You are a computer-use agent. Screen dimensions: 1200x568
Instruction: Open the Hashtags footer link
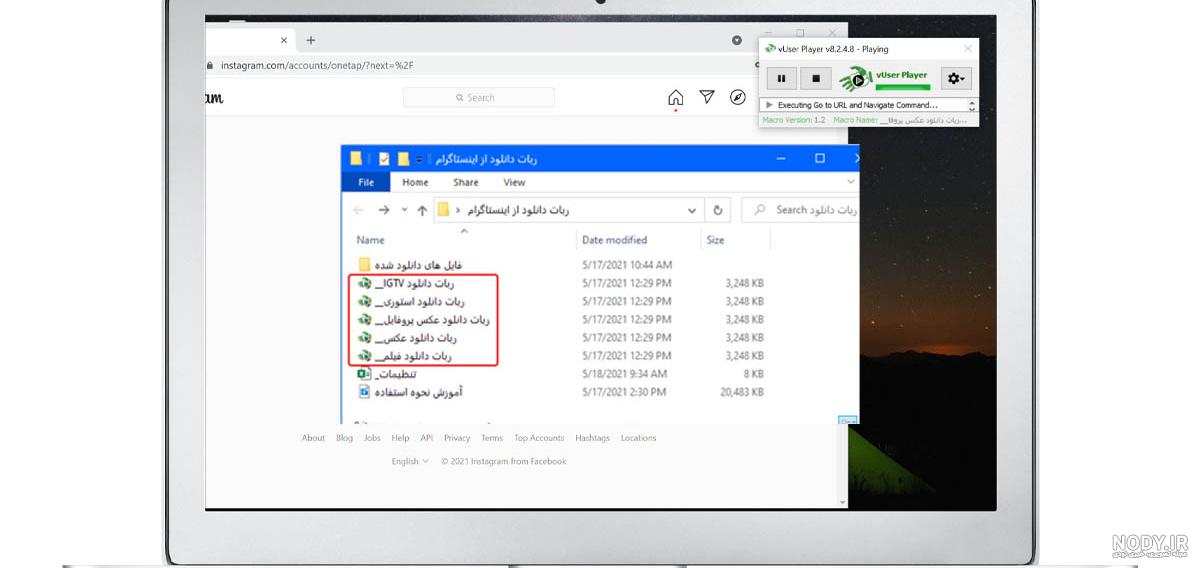593,438
